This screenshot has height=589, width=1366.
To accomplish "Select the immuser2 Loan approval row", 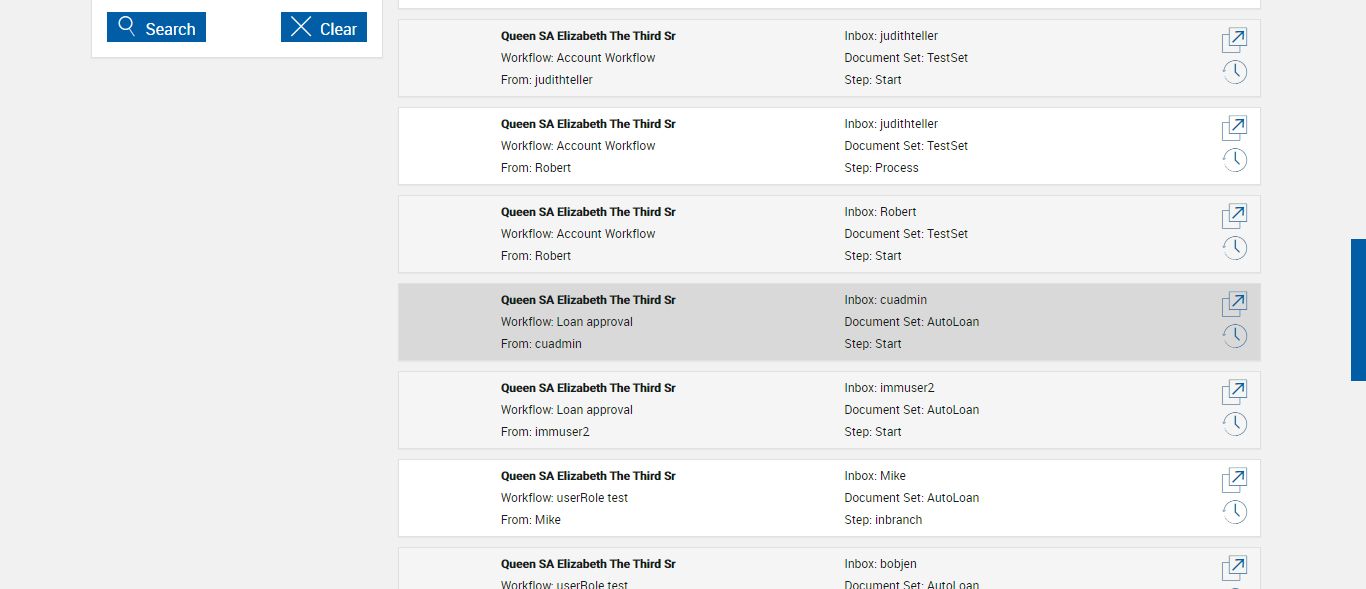I will 760,410.
